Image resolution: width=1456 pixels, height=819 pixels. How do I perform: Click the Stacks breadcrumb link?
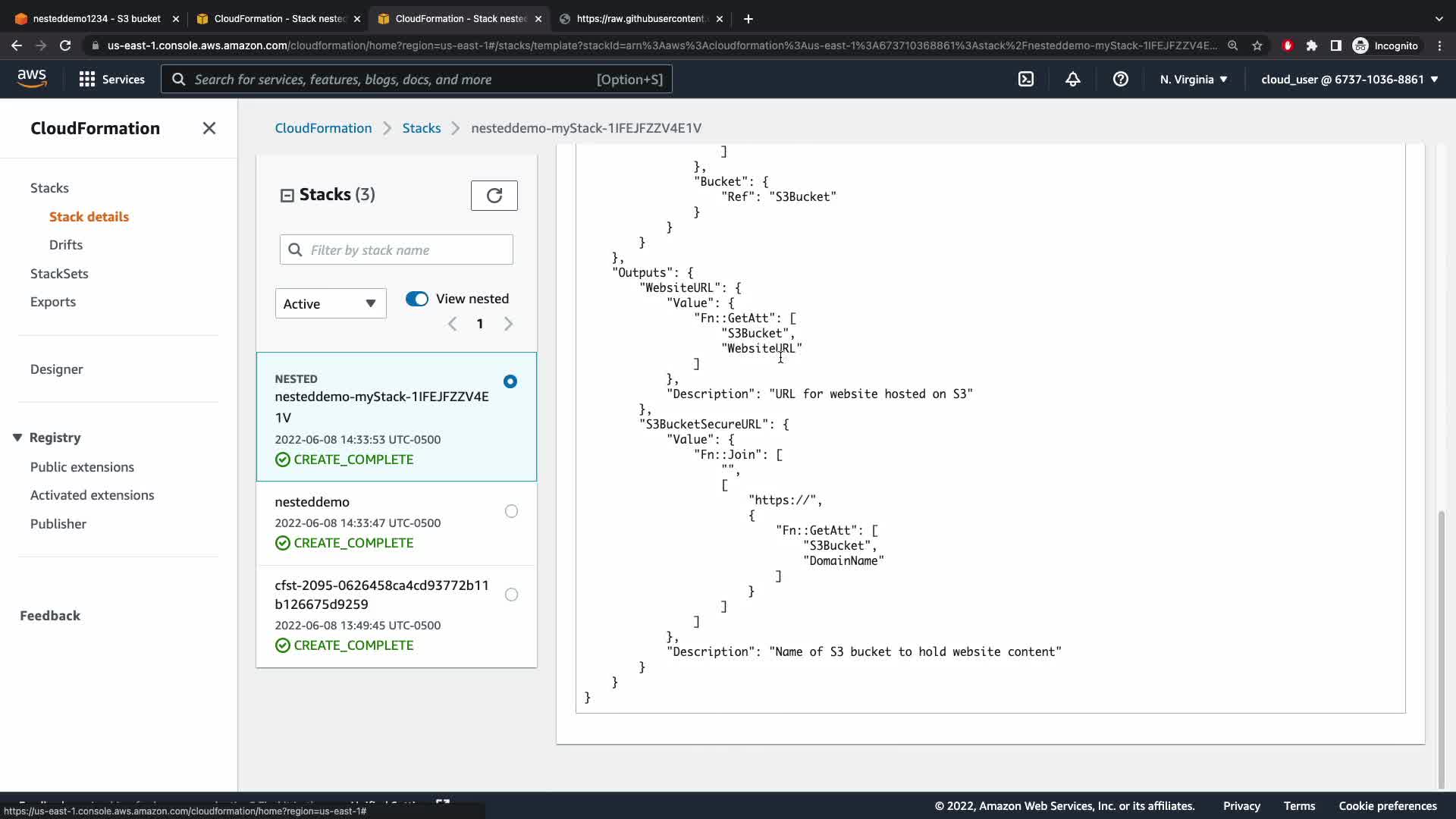[421, 128]
